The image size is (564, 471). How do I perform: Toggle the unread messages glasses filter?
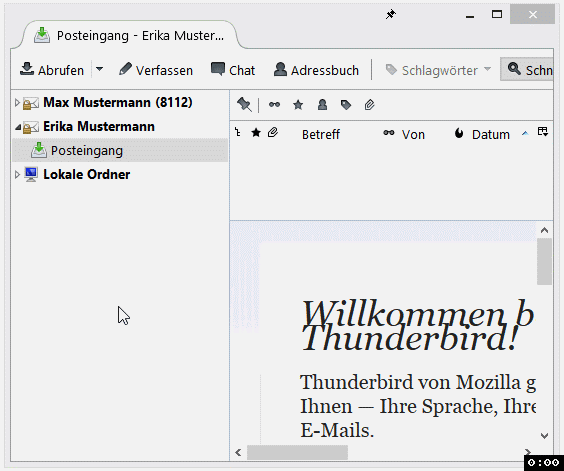click(x=274, y=105)
